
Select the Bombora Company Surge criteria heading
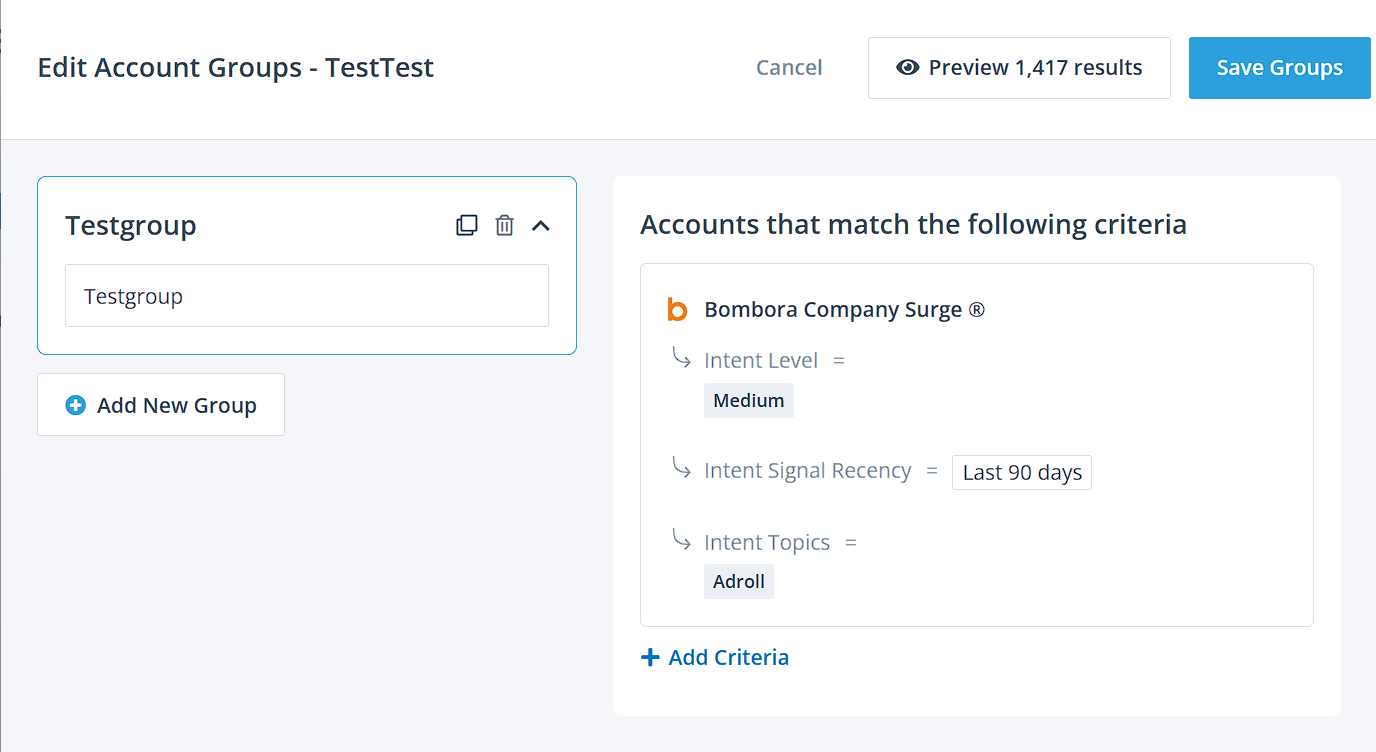(844, 310)
